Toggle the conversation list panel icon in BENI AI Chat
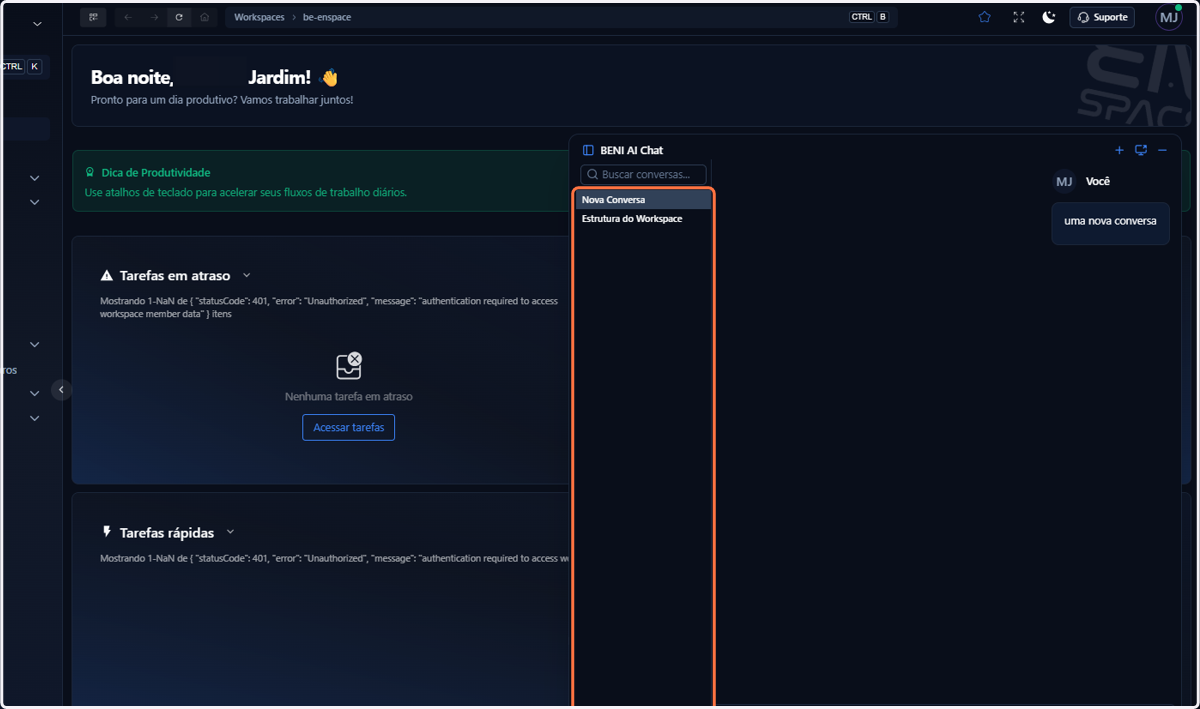 (588, 150)
